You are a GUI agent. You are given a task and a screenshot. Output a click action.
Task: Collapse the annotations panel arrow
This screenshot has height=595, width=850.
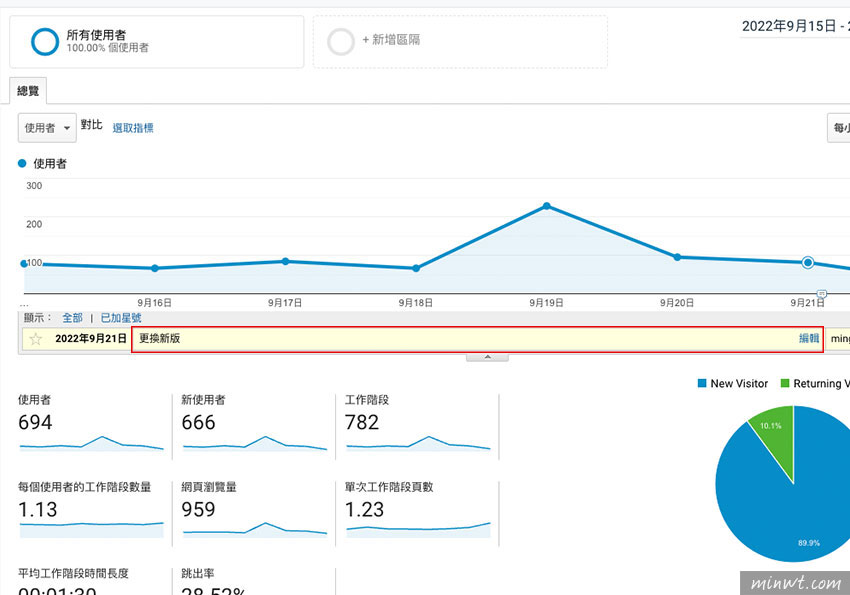487,357
